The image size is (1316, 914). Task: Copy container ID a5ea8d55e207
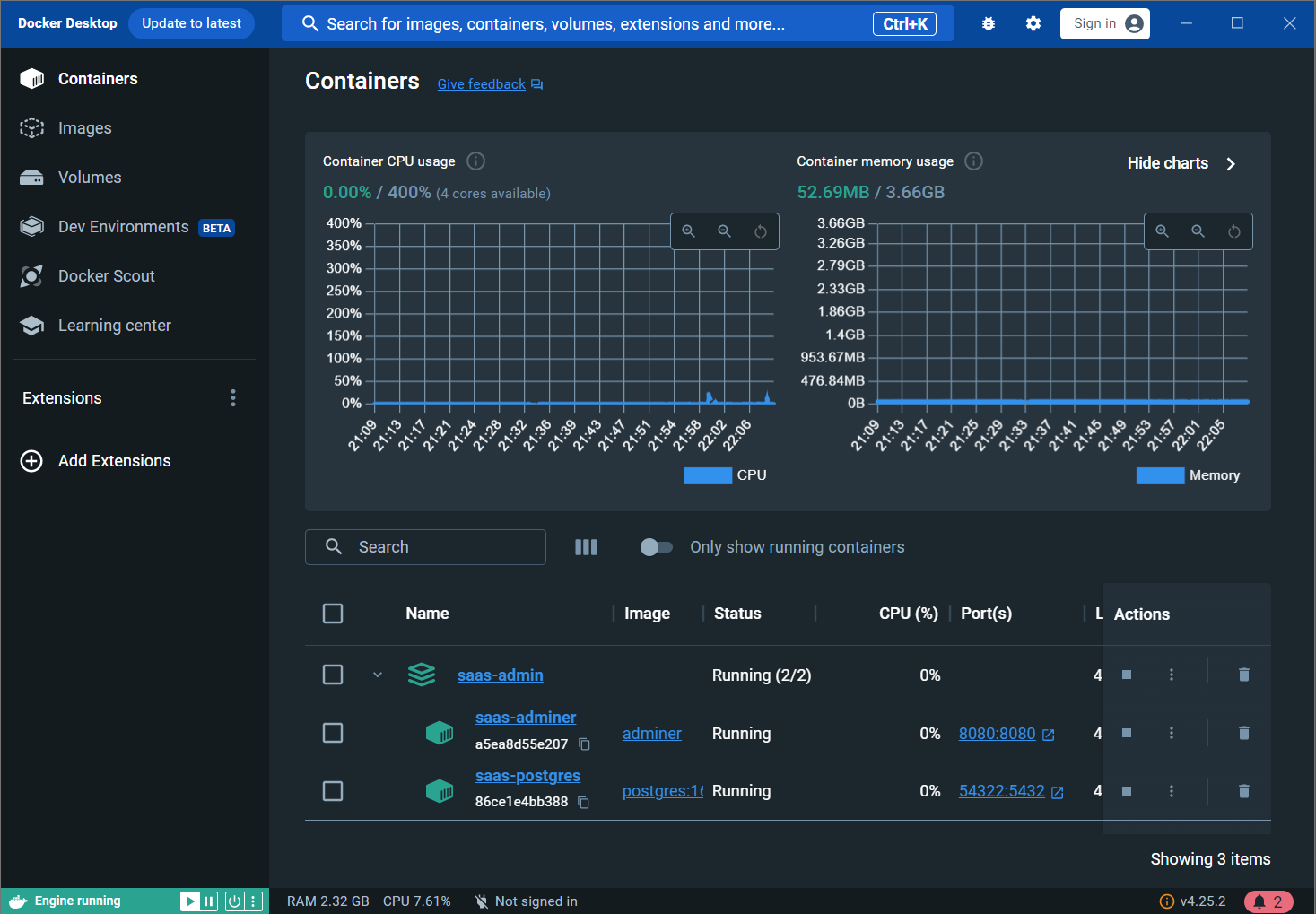pos(585,744)
